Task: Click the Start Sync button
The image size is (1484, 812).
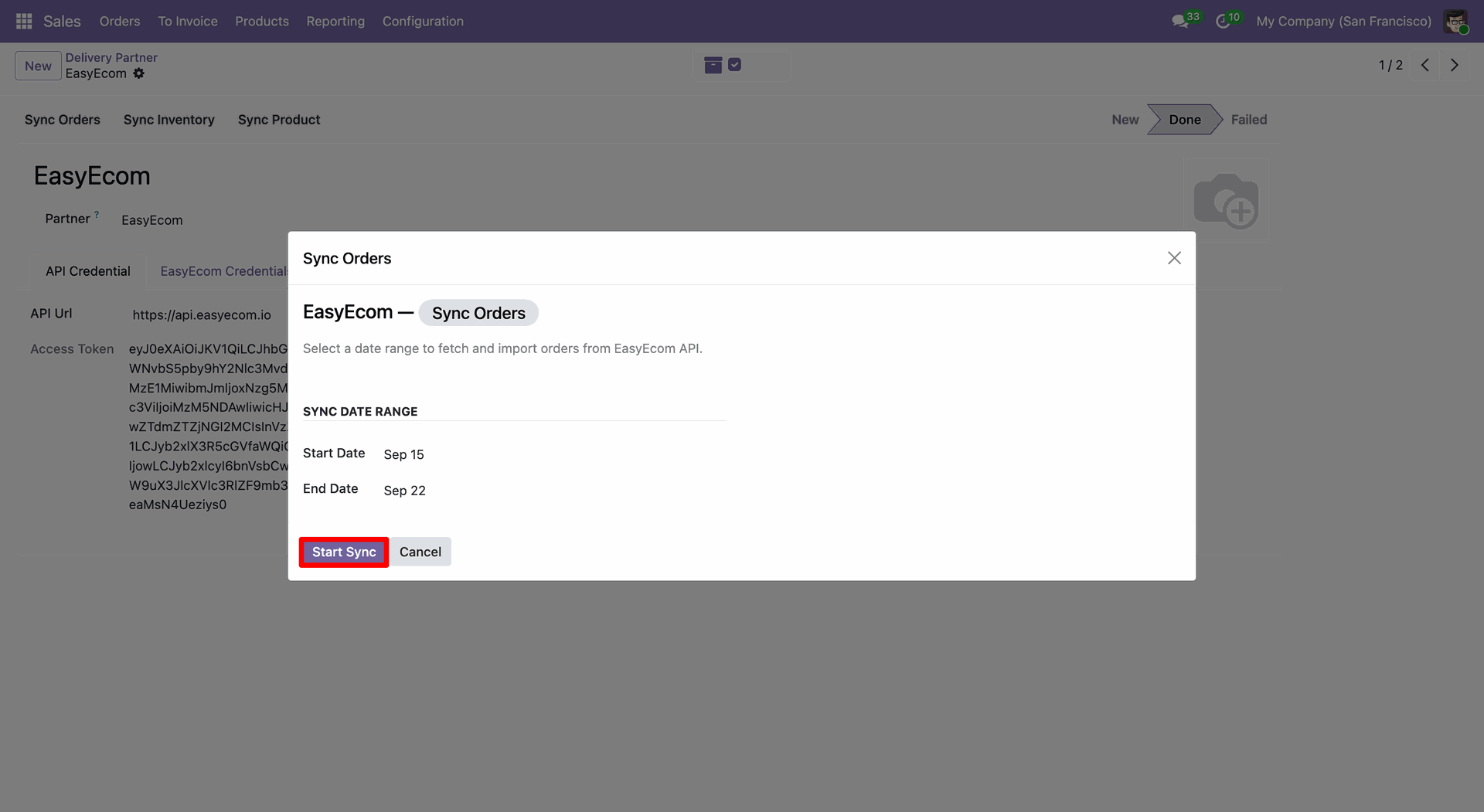Action: tap(344, 552)
